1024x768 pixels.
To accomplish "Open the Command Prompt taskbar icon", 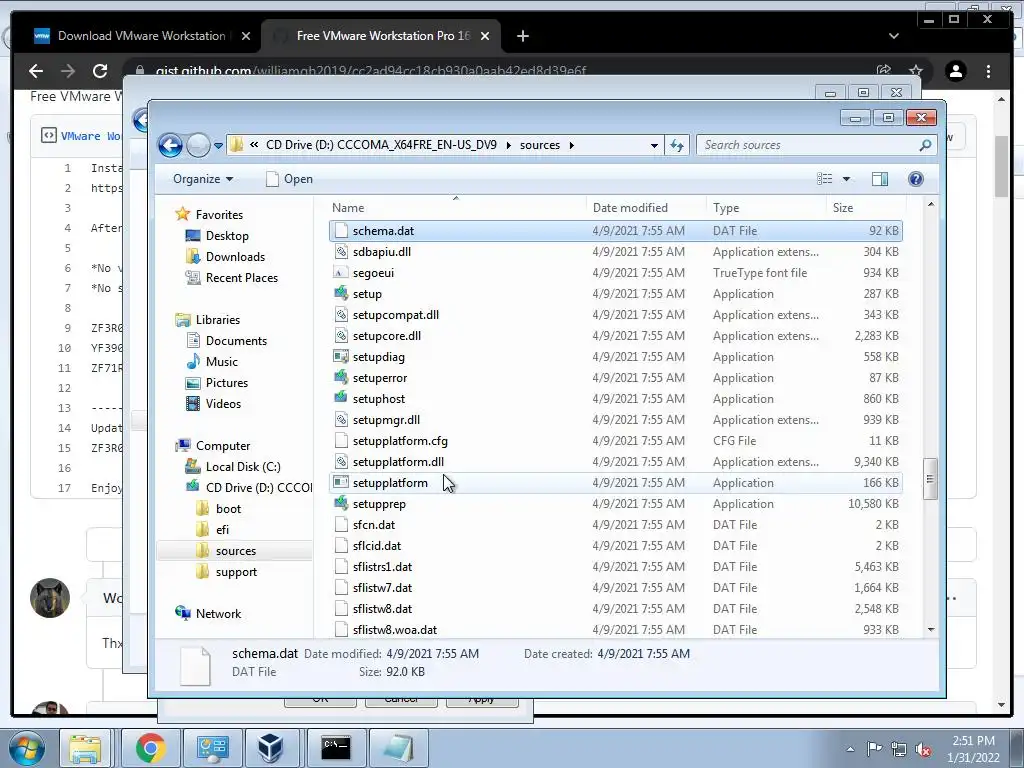I will [x=336, y=748].
